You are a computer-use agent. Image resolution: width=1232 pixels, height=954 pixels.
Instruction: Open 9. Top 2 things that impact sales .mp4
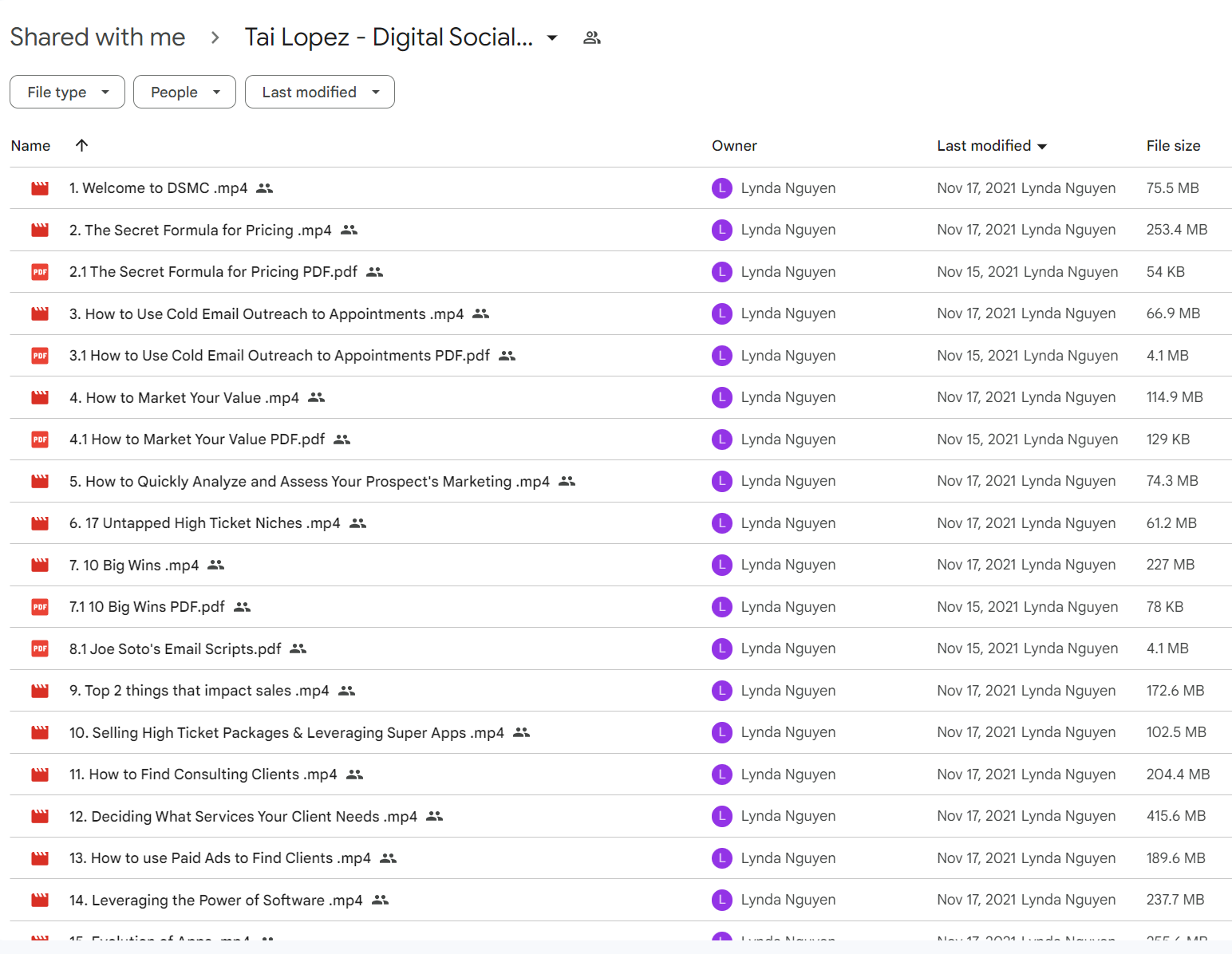pyautogui.click(x=199, y=691)
